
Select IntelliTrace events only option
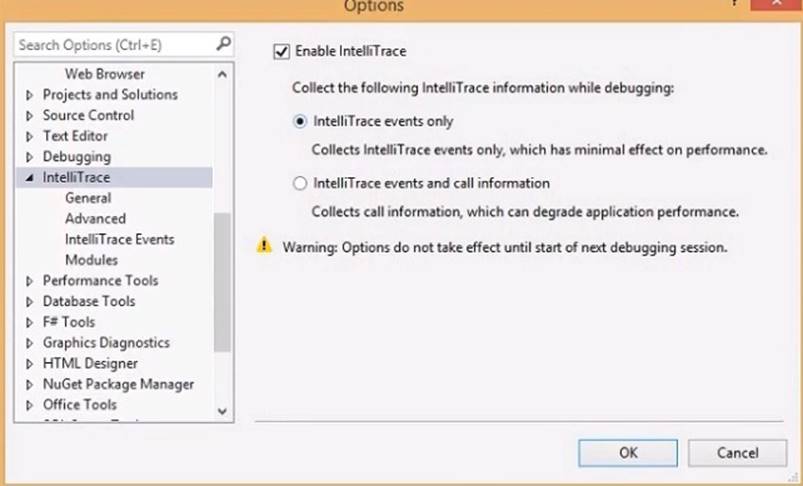(300, 122)
